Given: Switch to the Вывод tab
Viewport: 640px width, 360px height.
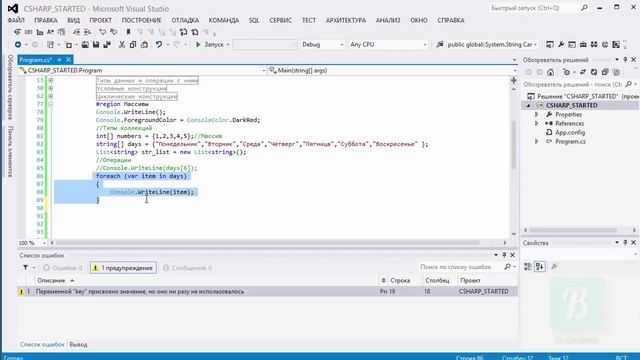Looking at the screenshot, I should click(78, 344).
